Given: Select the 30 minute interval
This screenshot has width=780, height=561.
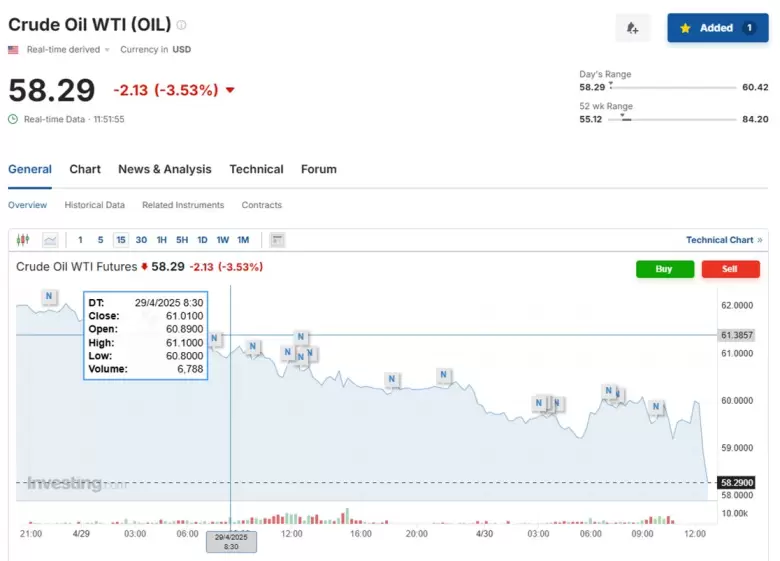Looking at the screenshot, I should (x=141, y=240).
